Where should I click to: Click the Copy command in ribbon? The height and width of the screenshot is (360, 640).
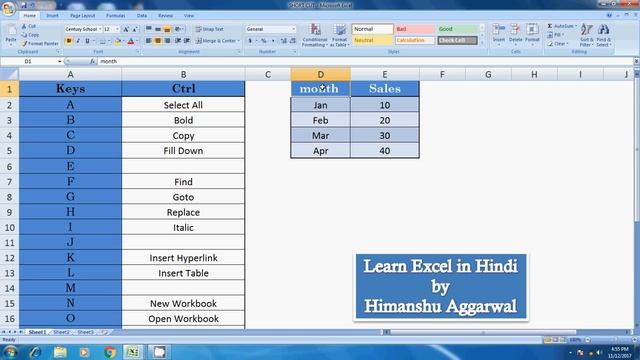(30, 35)
